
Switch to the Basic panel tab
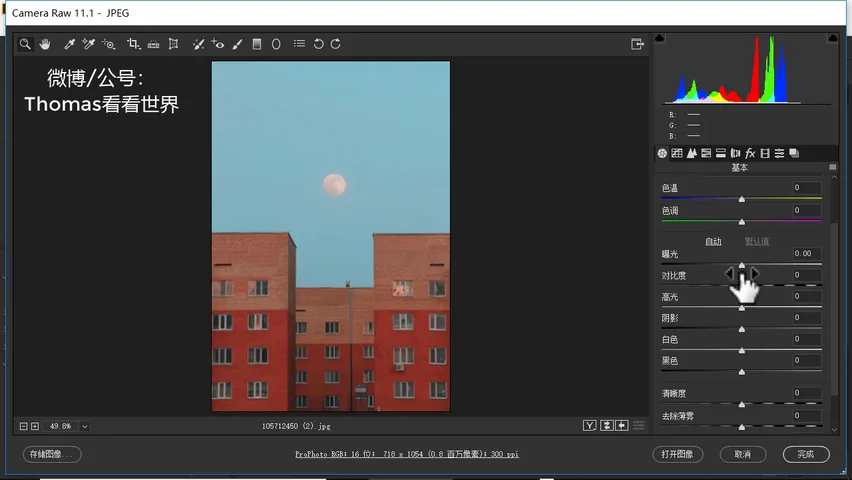pos(662,153)
